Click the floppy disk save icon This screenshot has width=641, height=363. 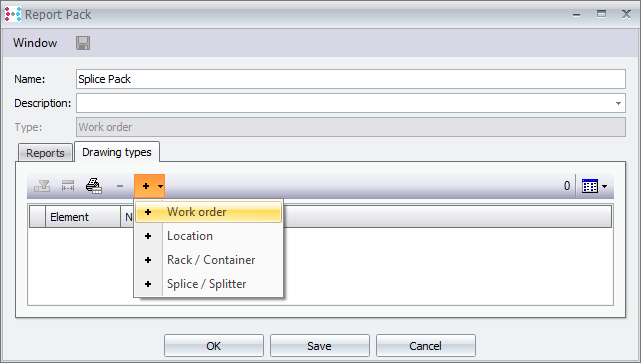point(83,43)
